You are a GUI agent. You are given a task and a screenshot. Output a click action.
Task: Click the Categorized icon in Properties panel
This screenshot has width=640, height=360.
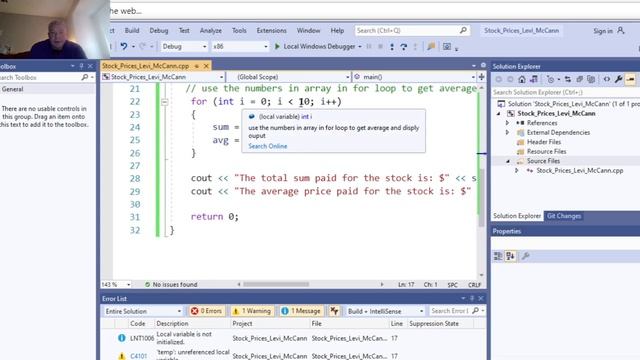click(498, 256)
